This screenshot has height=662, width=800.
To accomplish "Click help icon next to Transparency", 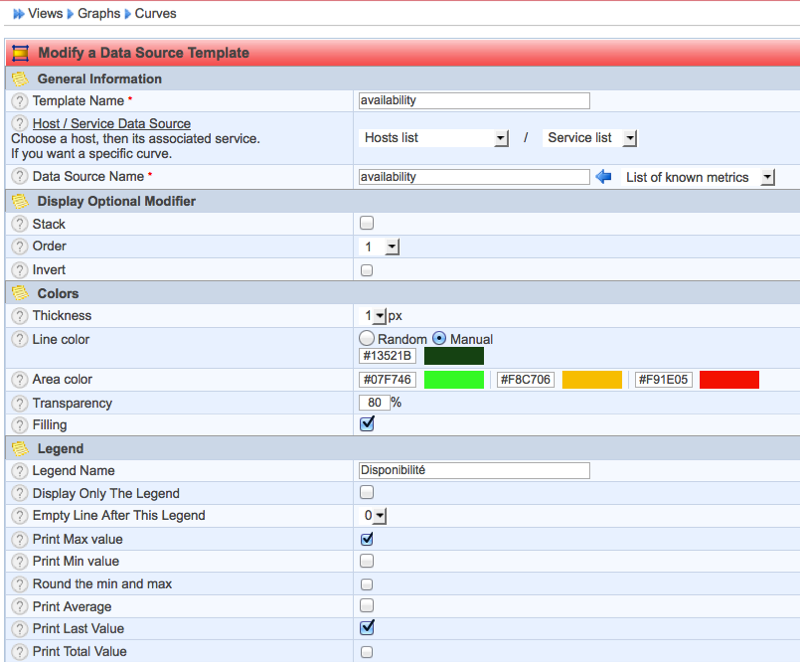I will click(19, 404).
